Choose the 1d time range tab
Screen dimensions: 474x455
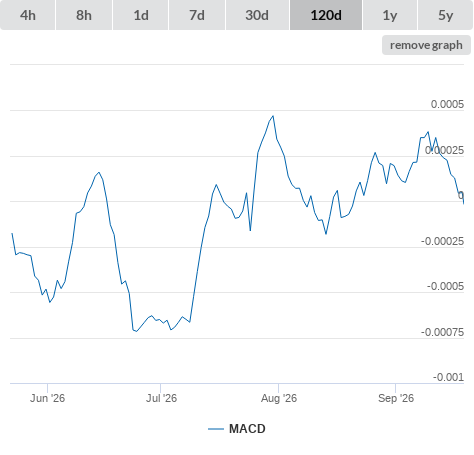(141, 15)
